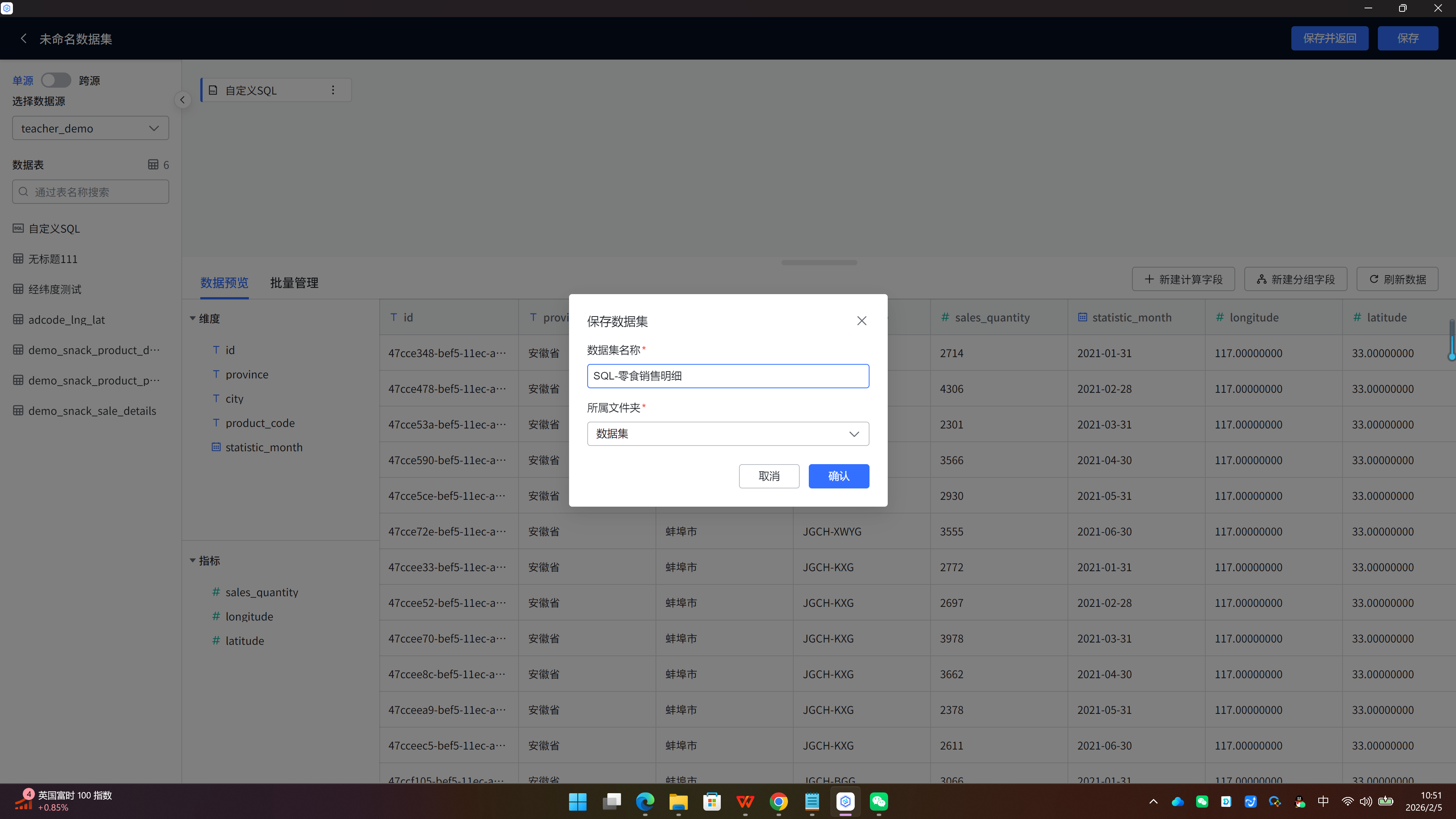Toggle the 单源/跨源 switch
1456x819 pixels.
[x=56, y=80]
